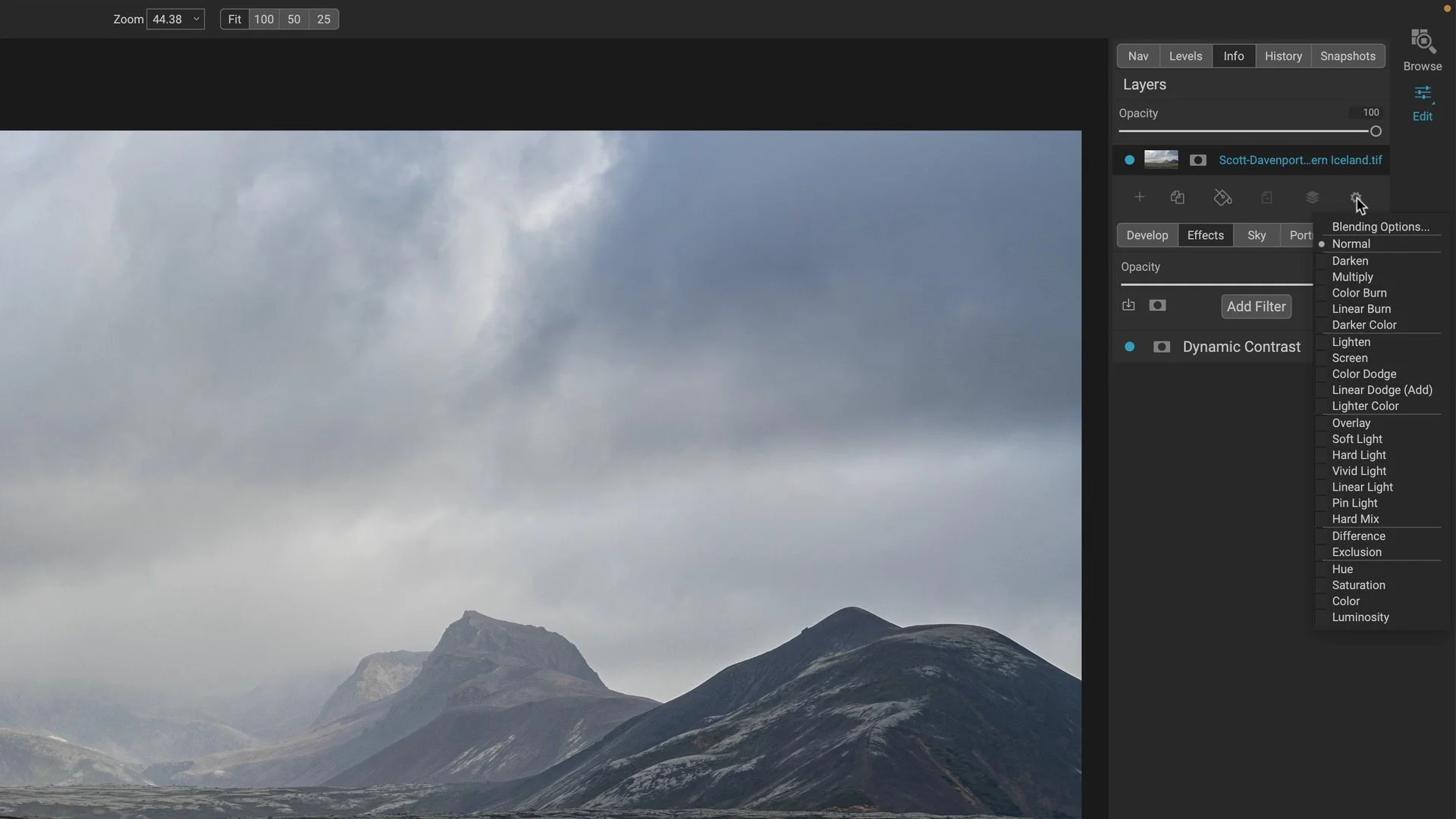Open the zoom percentage dropdown
Image resolution: width=1456 pixels, height=819 pixels.
pos(196,19)
